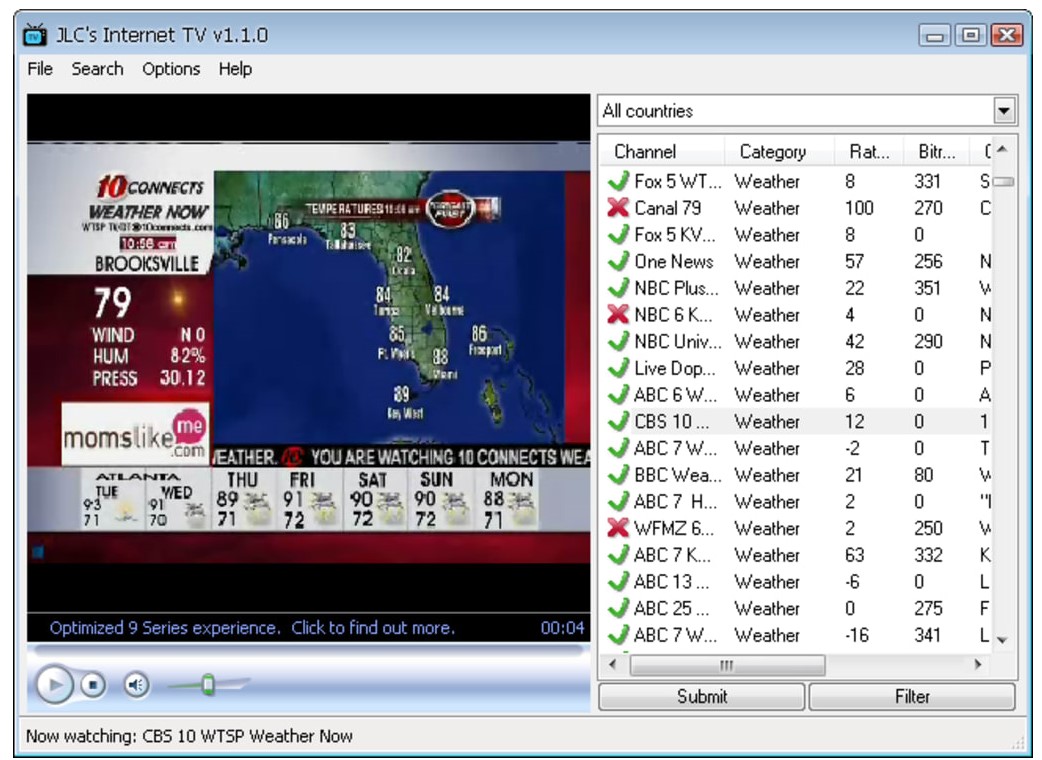Open the Options menu

coord(171,68)
